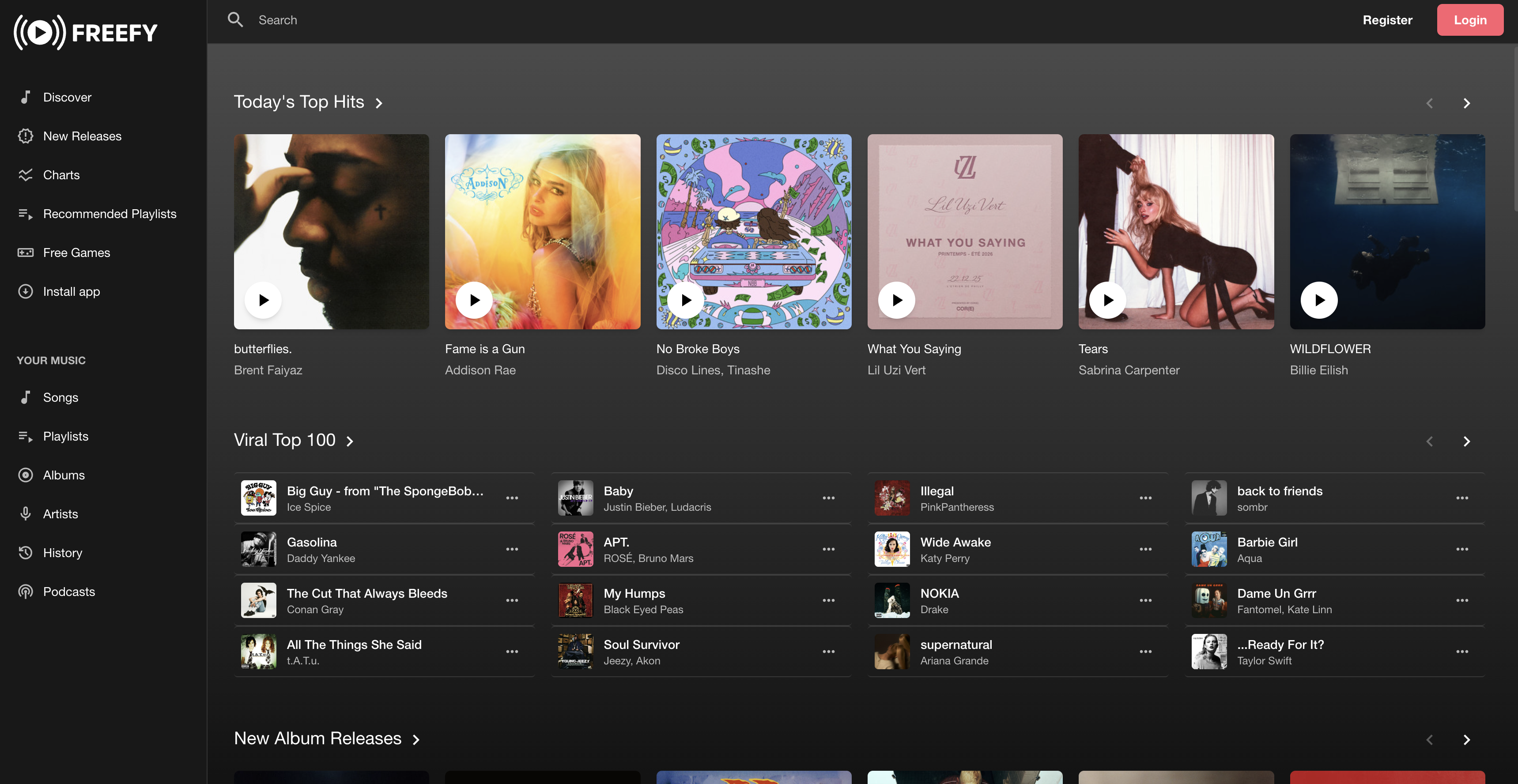Open more options for back to friends

pyautogui.click(x=1462, y=498)
